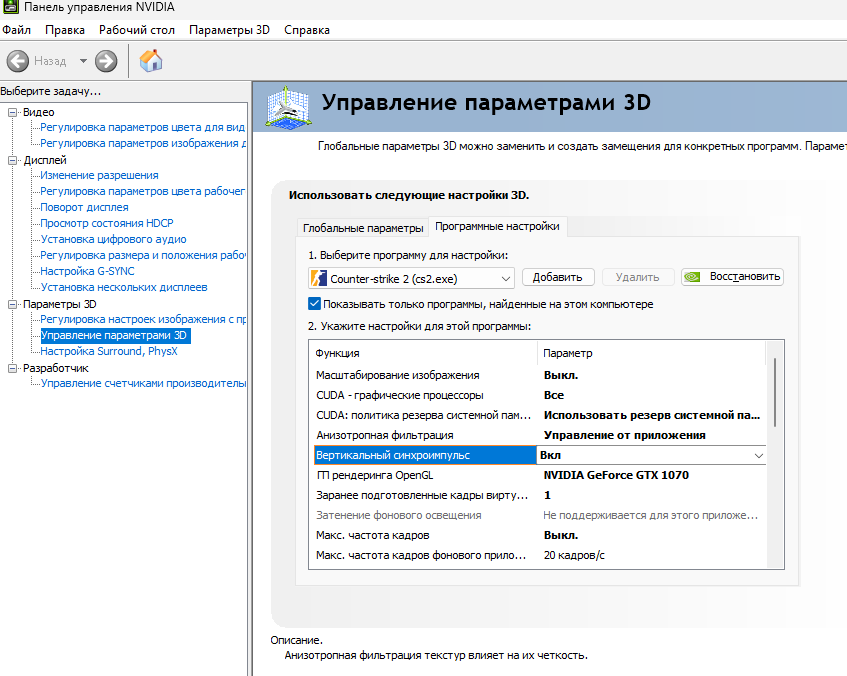
Task: Click the Функция column header
Action: 424,353
